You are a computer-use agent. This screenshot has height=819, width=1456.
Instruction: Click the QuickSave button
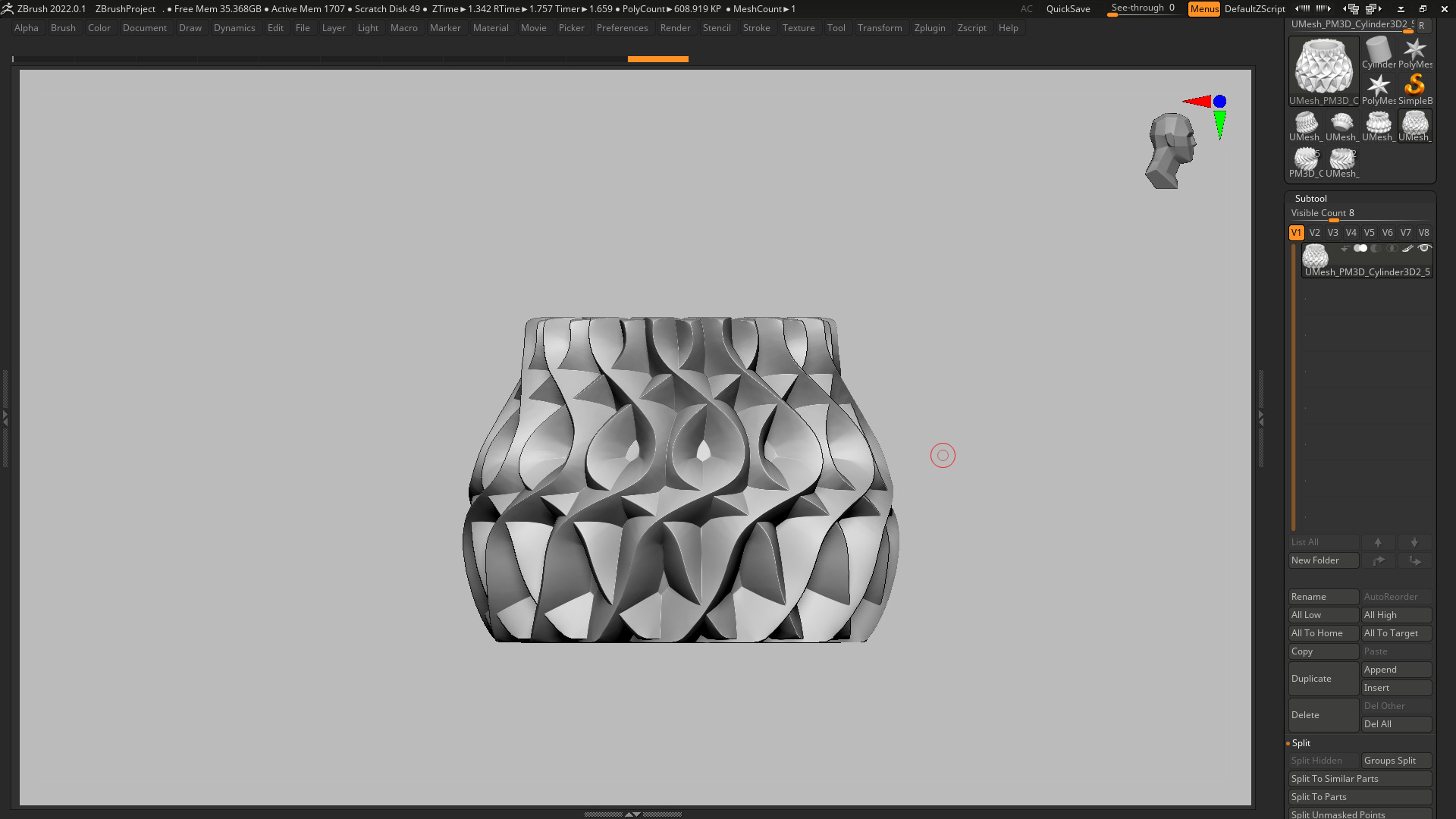click(1068, 9)
